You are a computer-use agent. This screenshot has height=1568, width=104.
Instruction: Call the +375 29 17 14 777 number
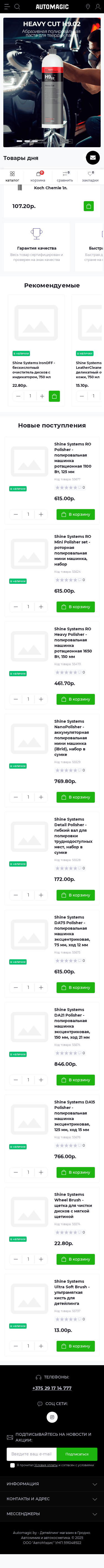[x=52, y=1388]
